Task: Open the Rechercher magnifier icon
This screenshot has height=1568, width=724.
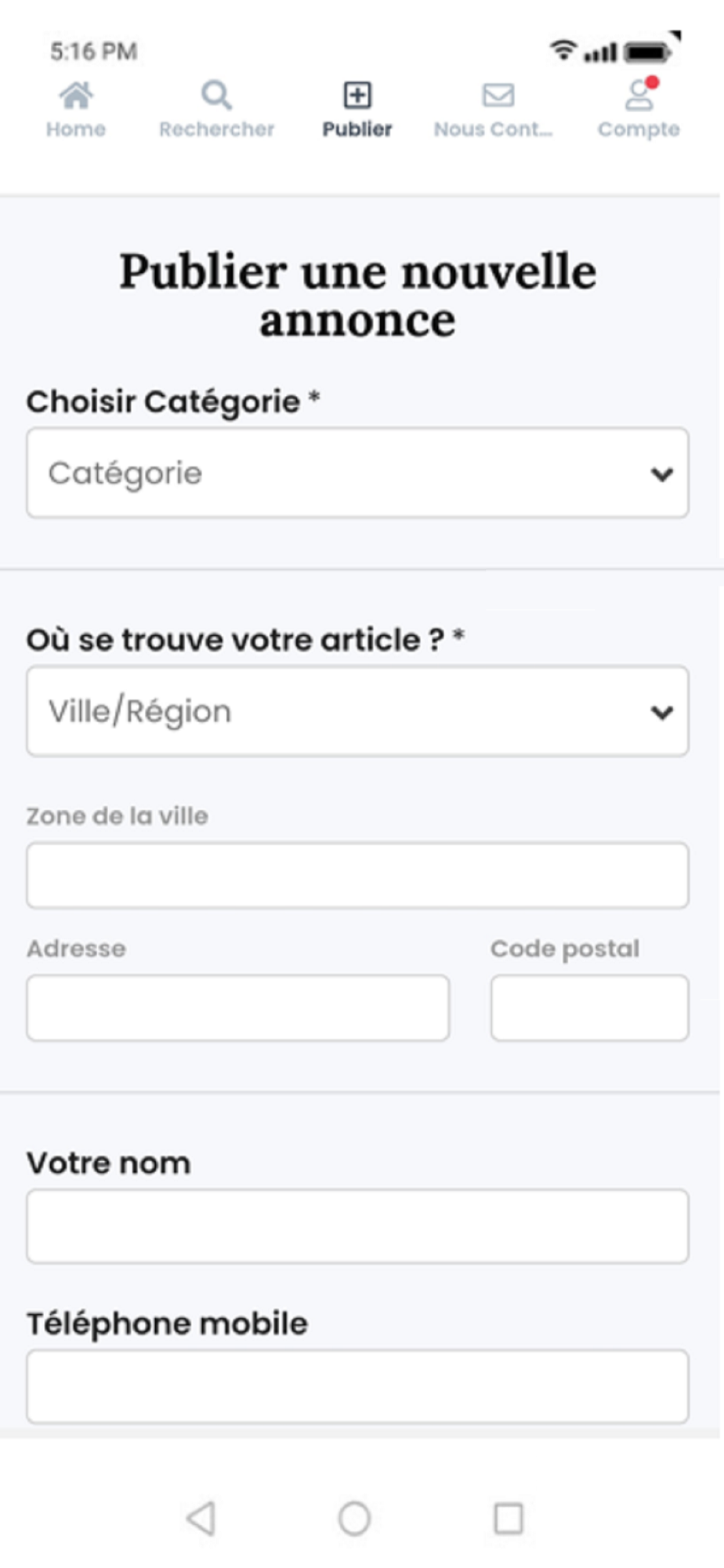Action: coord(216,96)
